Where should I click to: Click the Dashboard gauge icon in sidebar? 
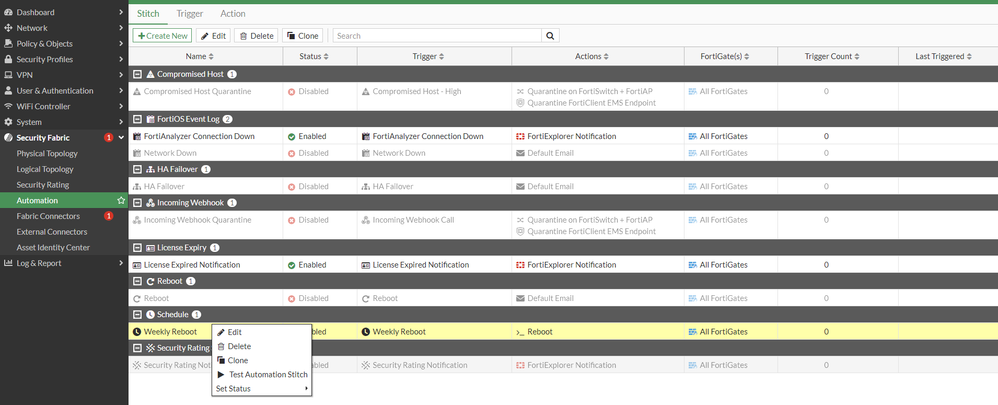(8, 12)
